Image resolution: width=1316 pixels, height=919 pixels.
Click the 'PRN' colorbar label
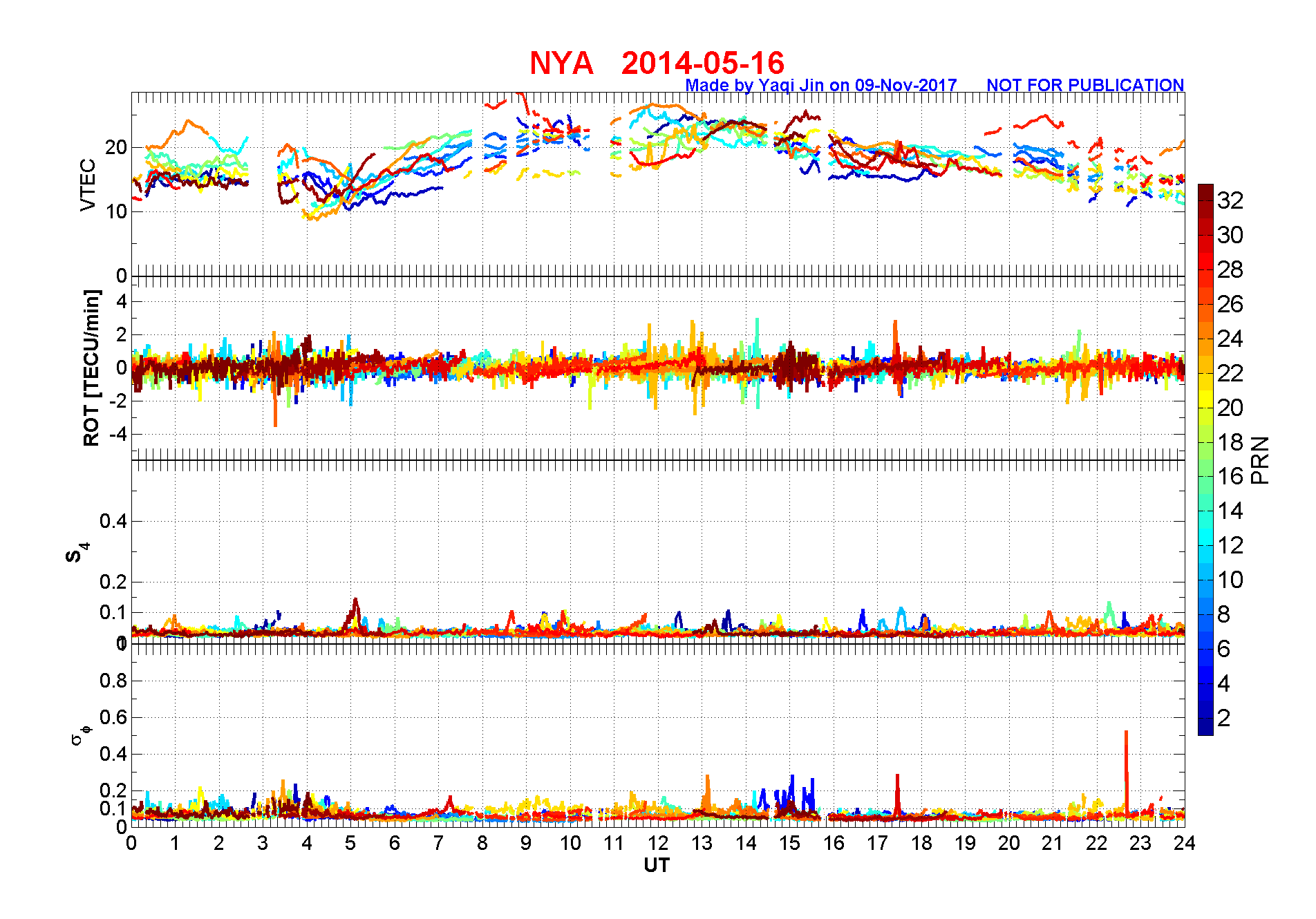point(1260,459)
